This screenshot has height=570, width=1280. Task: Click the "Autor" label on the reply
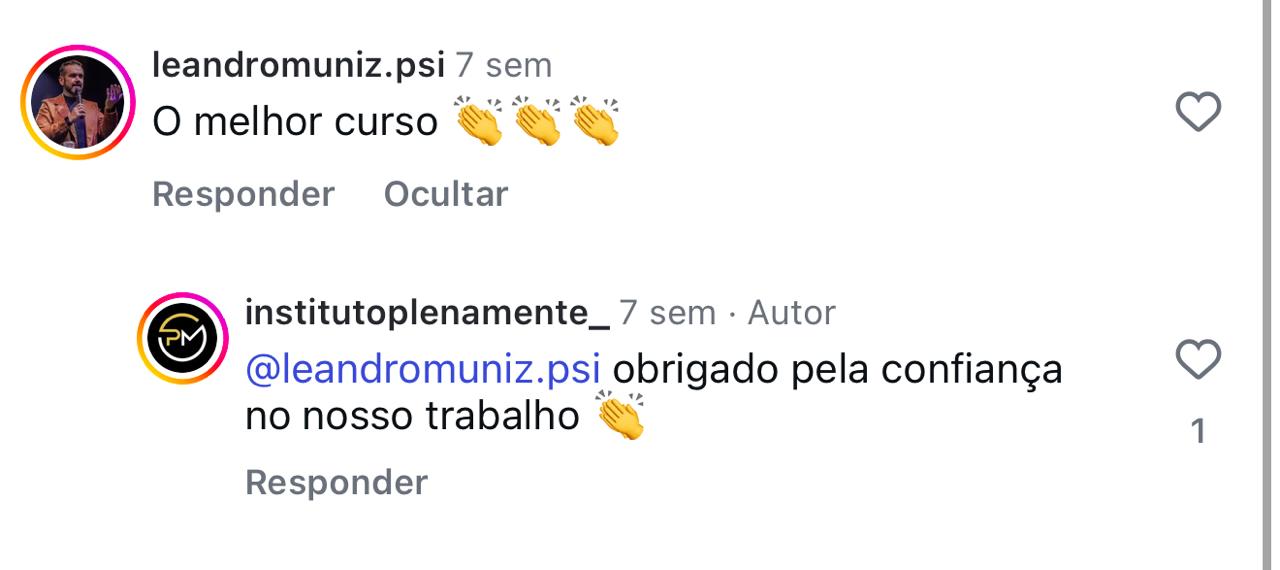point(792,313)
